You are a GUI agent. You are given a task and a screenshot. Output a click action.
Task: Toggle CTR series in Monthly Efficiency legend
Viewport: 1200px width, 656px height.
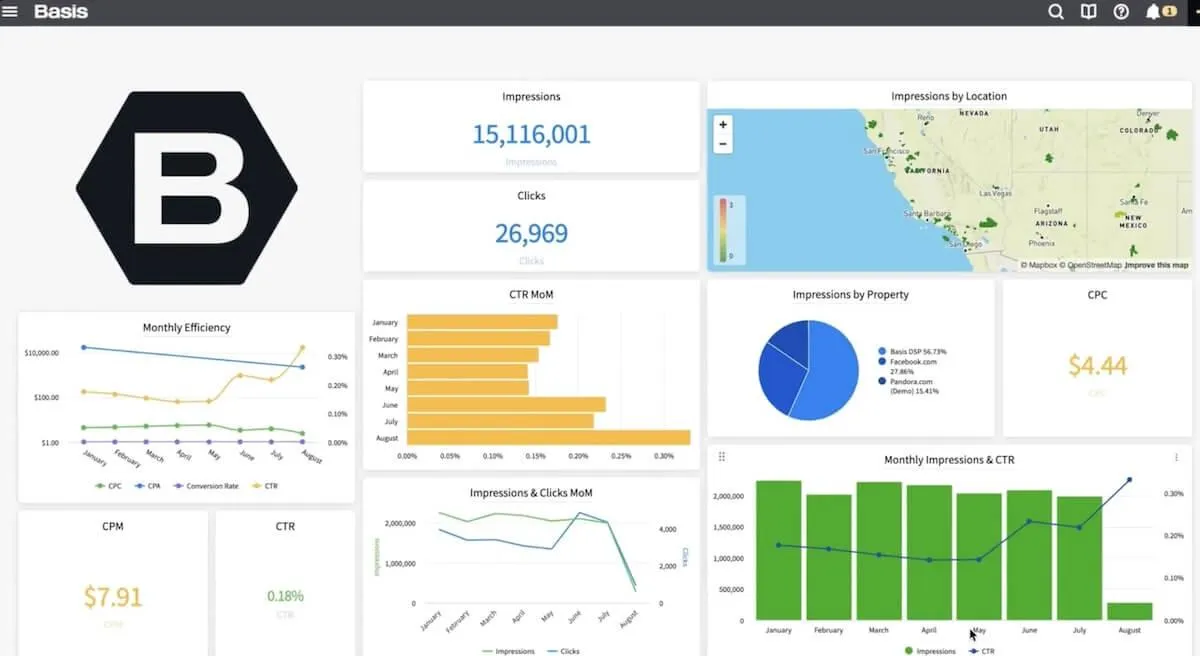tap(263, 486)
